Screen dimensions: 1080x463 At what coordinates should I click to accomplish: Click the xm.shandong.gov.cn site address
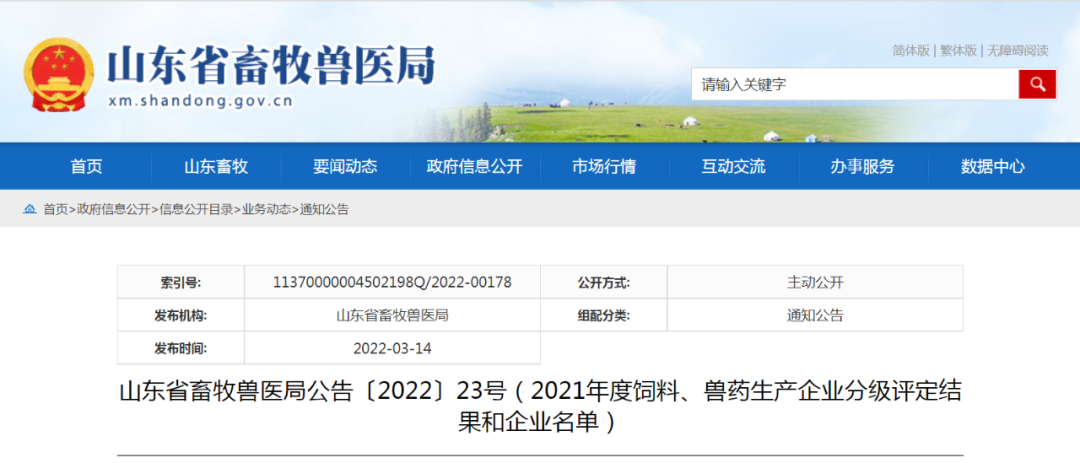200,101
